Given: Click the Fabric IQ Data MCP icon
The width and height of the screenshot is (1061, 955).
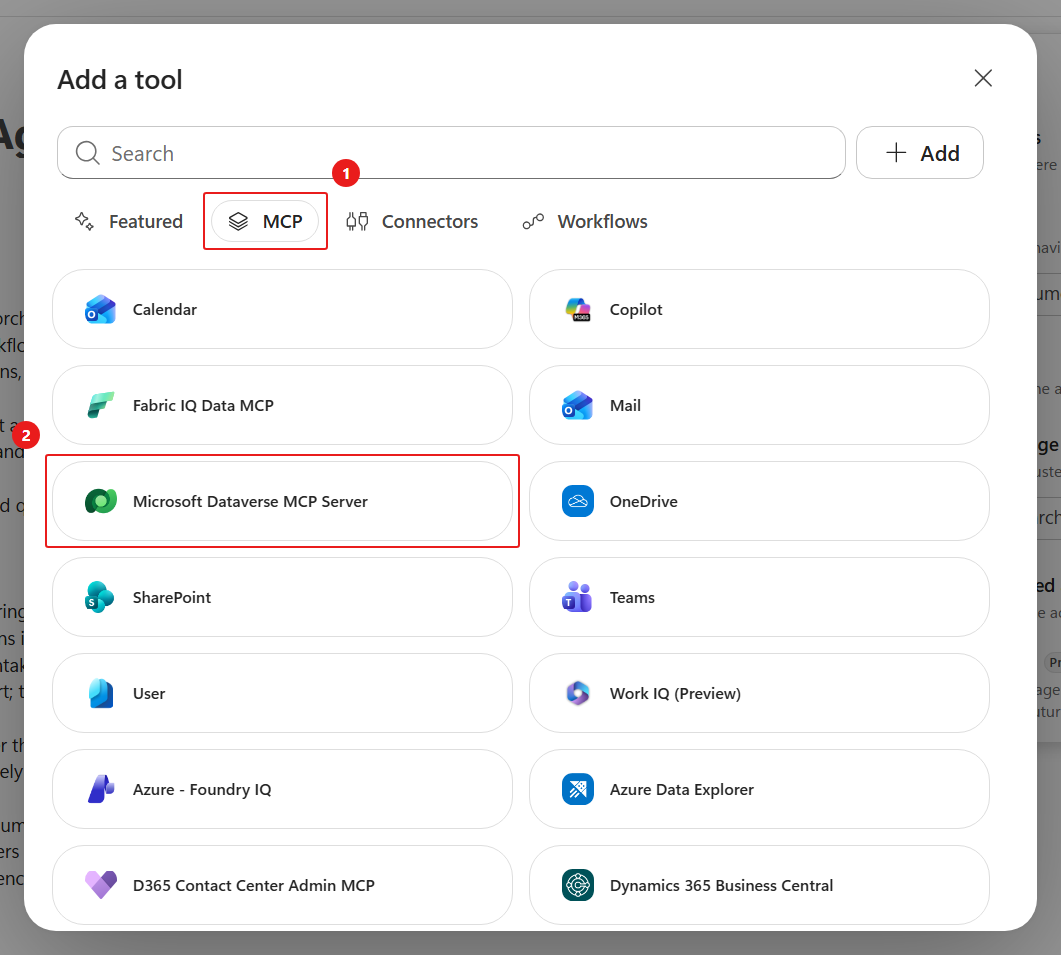Looking at the screenshot, I should click(x=100, y=405).
